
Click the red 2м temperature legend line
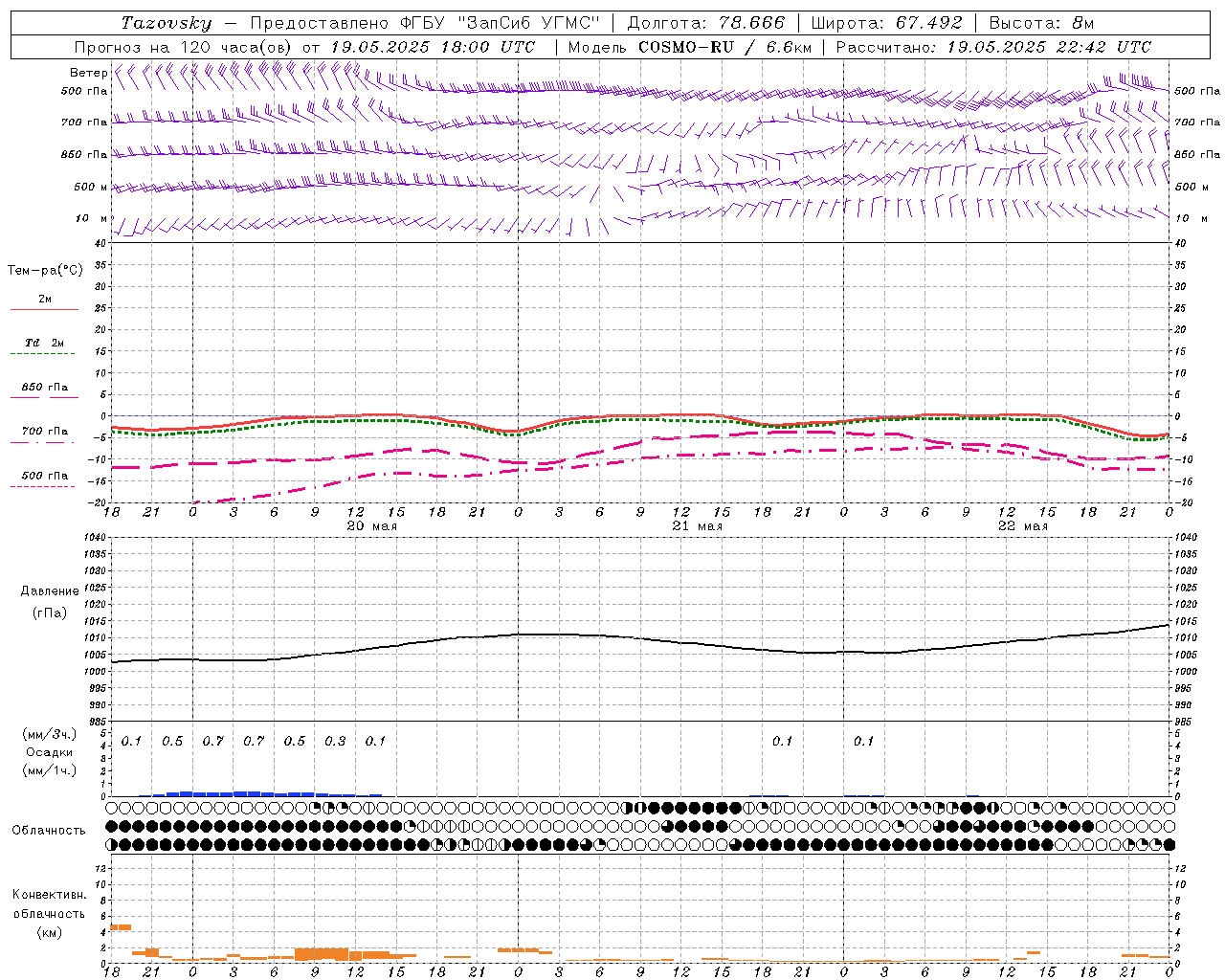pyautogui.click(x=44, y=309)
